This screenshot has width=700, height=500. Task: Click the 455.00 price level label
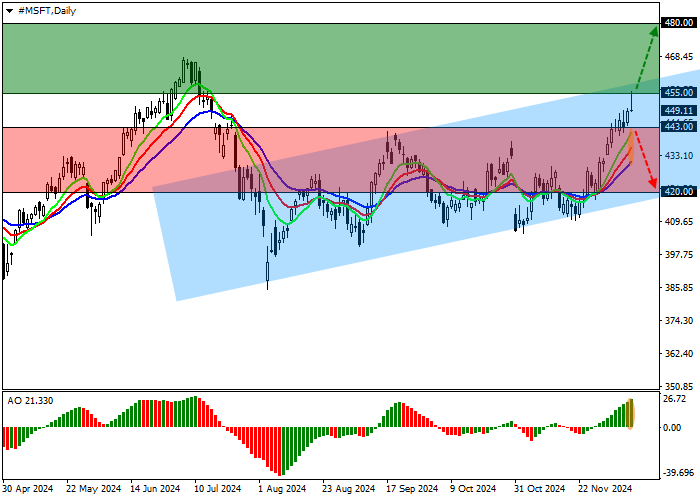pyautogui.click(x=678, y=93)
